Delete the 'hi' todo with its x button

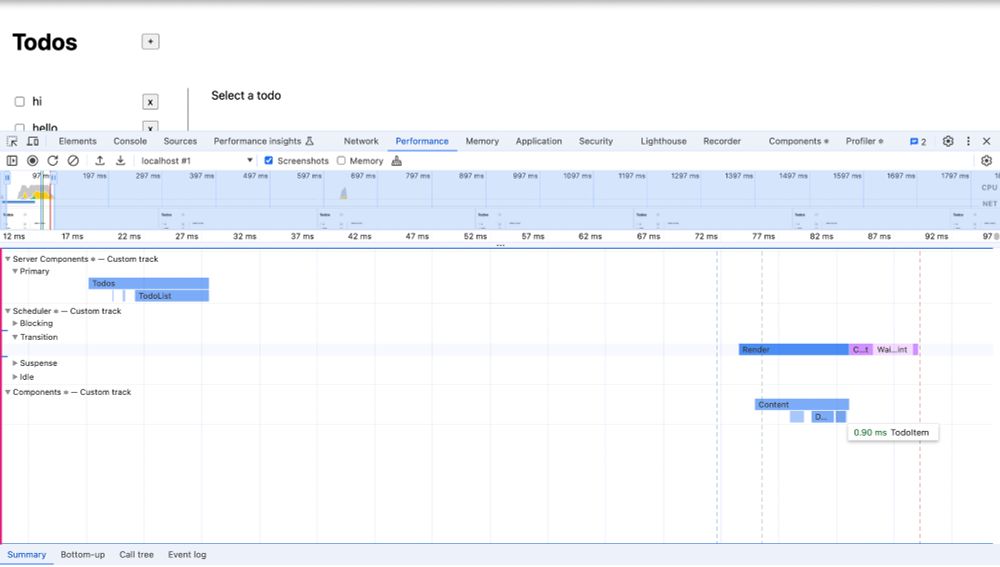coord(150,102)
